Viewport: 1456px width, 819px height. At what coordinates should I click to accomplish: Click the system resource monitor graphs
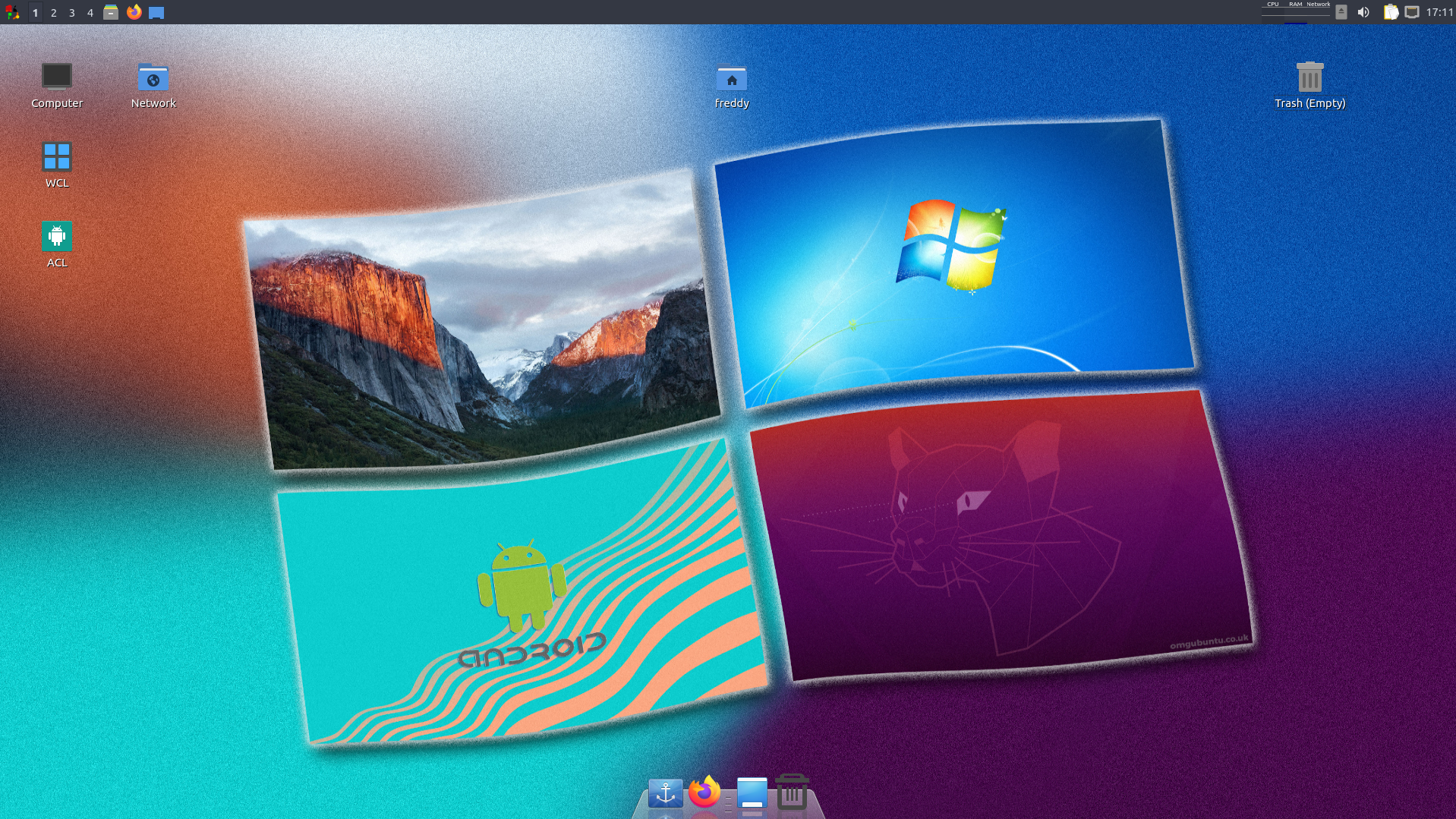coord(1295,12)
